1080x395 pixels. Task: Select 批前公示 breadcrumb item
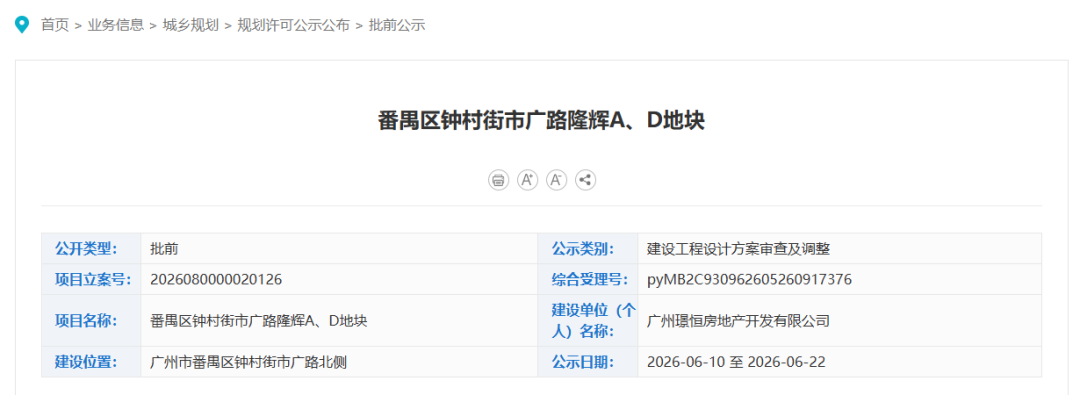coord(397,26)
